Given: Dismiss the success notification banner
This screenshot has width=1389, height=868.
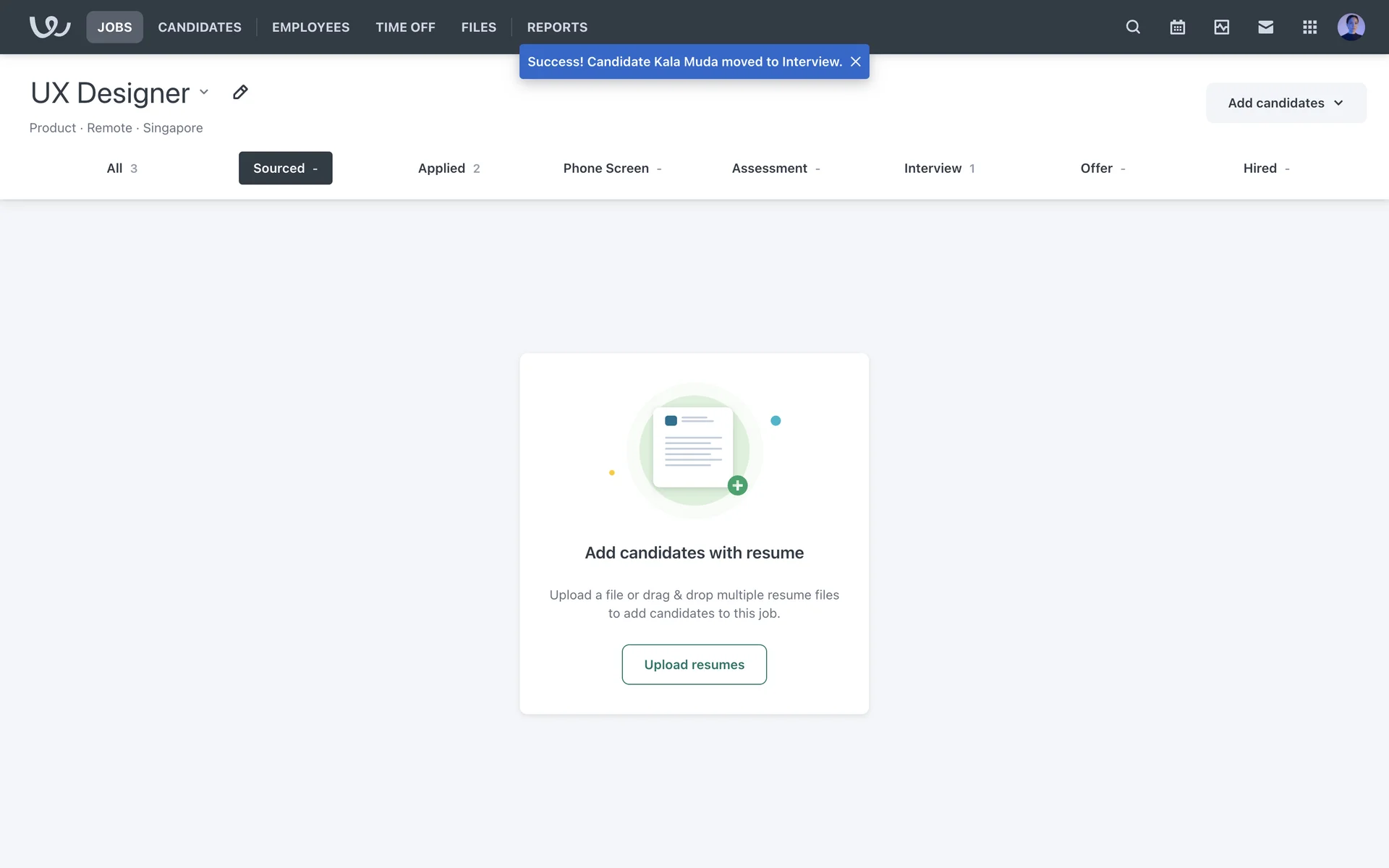Looking at the screenshot, I should pyautogui.click(x=855, y=61).
